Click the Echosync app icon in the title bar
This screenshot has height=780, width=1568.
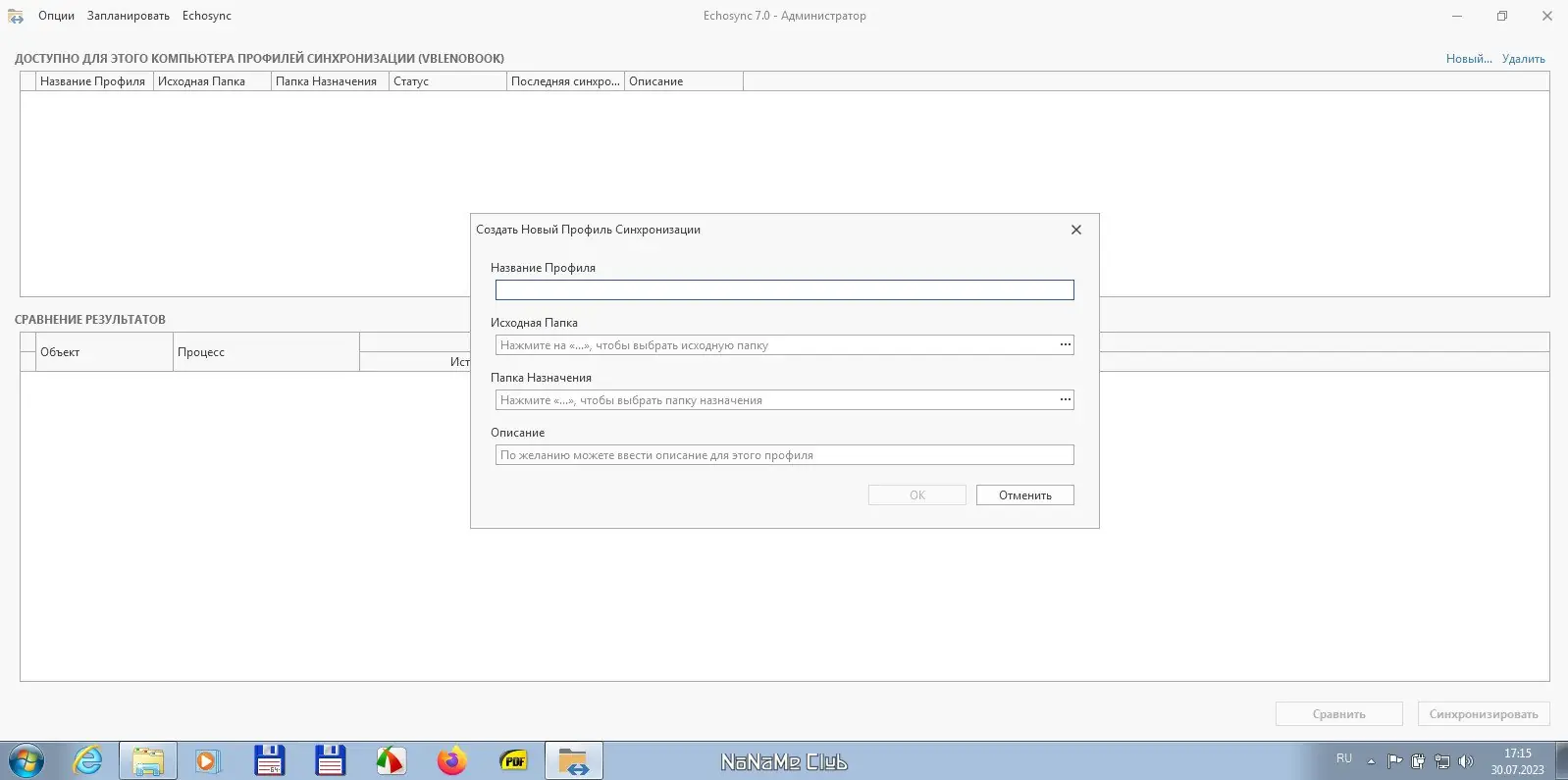point(16,16)
